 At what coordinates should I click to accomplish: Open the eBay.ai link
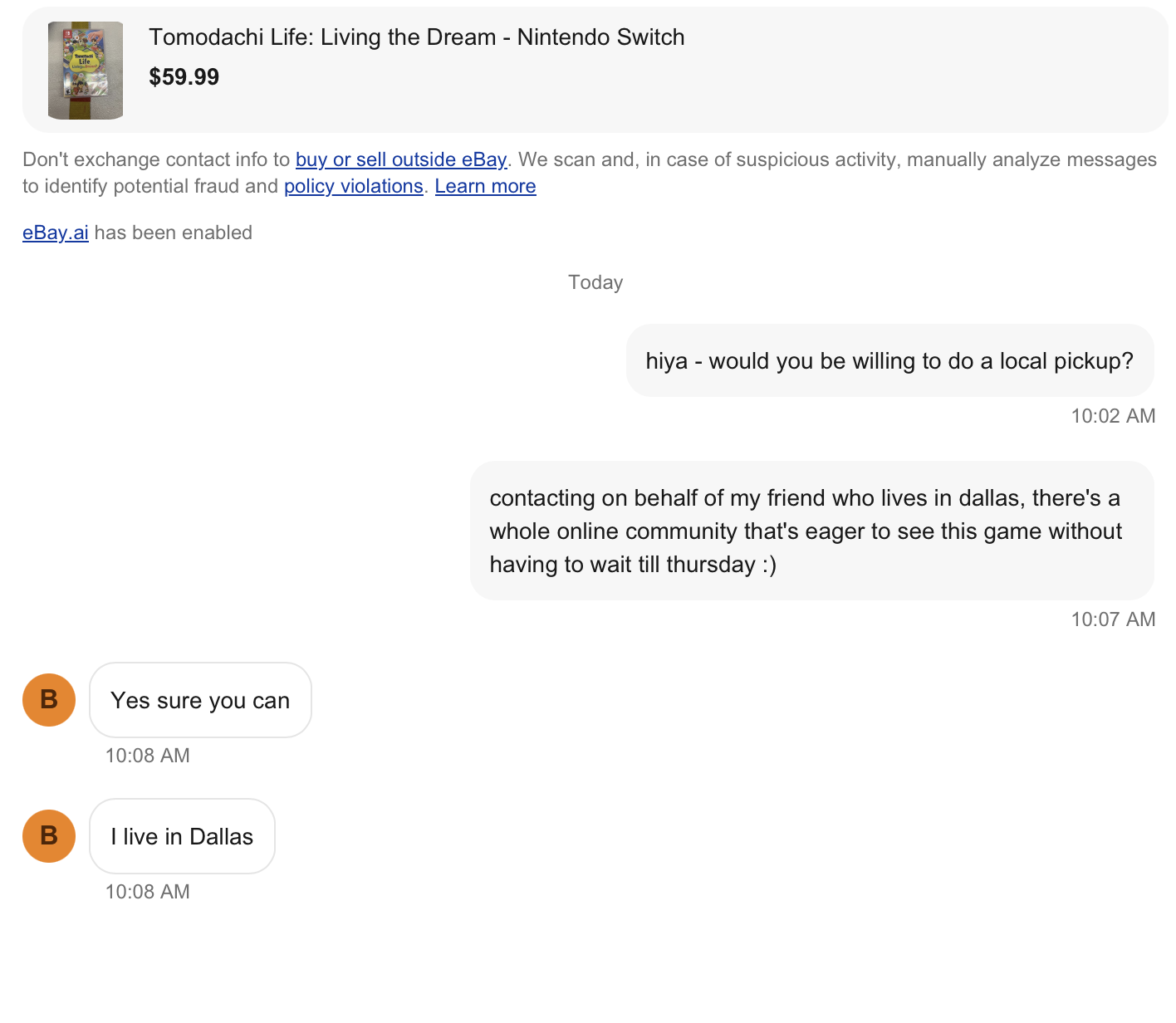point(56,232)
